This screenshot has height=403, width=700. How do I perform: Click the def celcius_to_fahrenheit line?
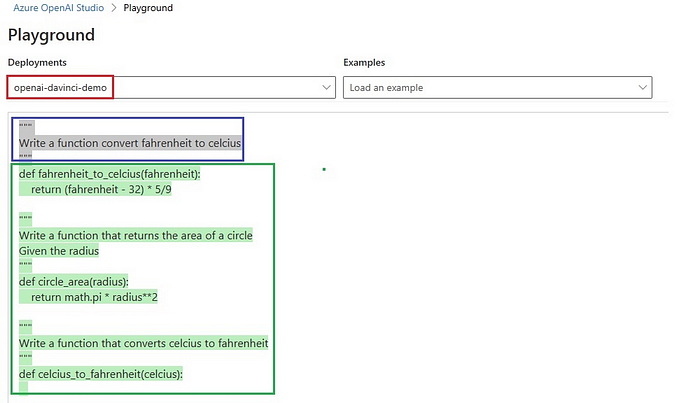coord(101,374)
